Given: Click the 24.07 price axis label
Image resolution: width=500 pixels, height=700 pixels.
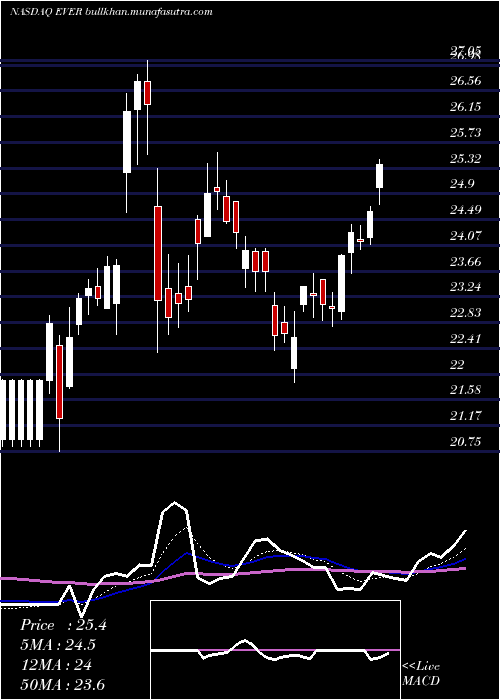Looking at the screenshot, I should [x=466, y=236].
